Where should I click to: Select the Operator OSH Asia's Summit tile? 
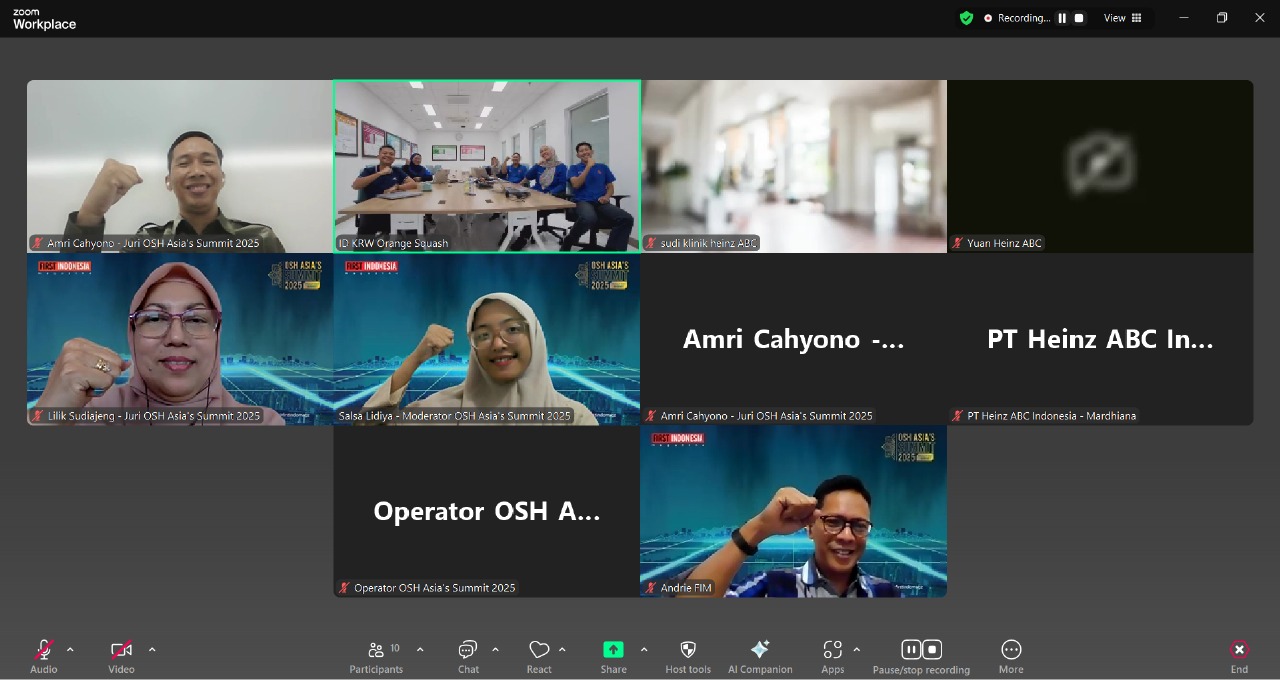click(x=487, y=512)
